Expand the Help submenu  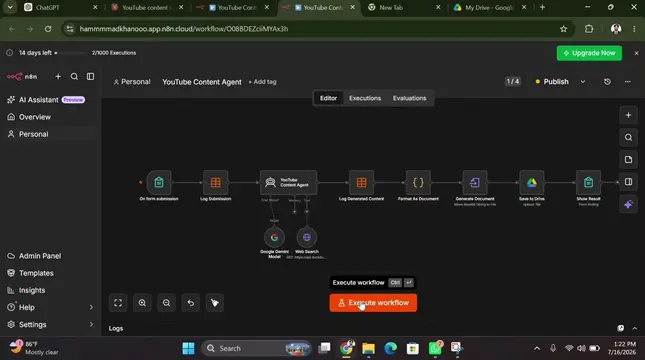coord(91,307)
